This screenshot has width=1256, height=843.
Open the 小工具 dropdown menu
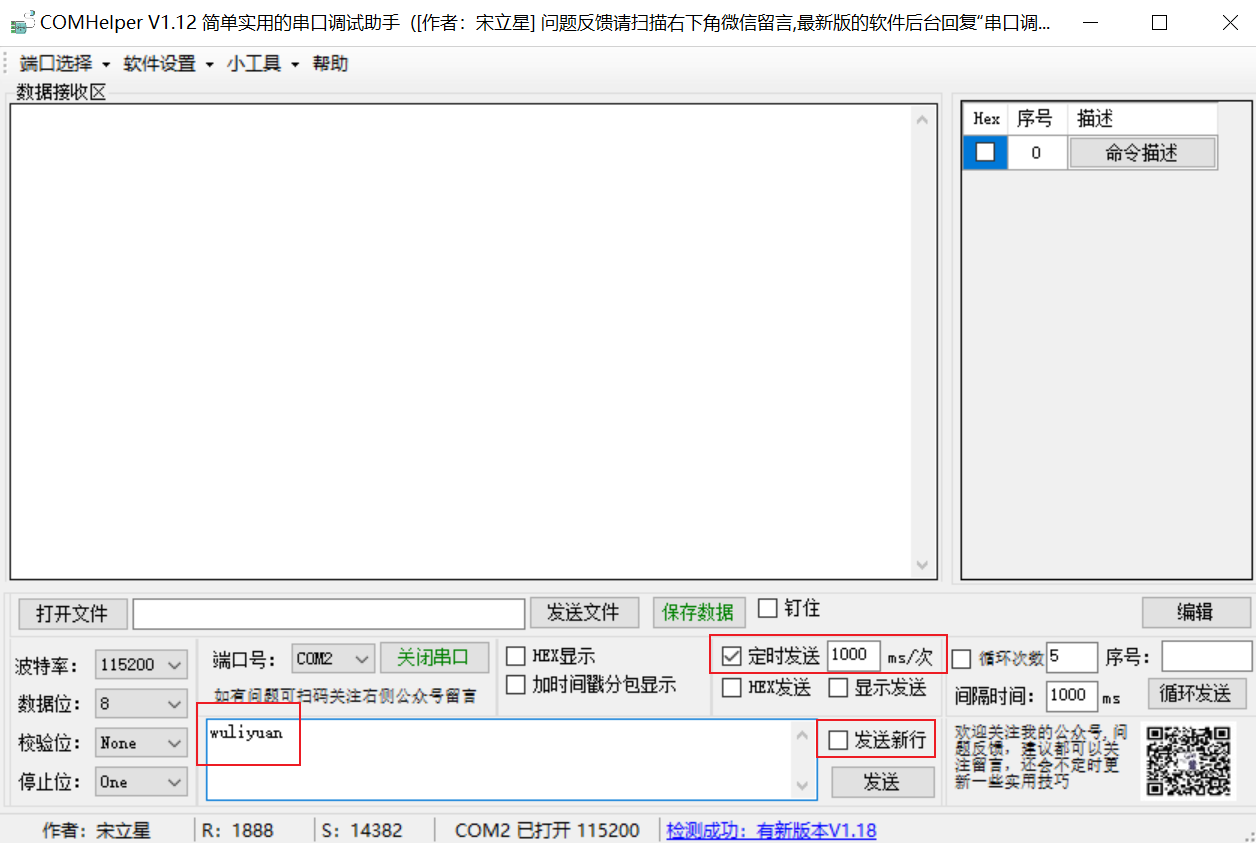point(254,63)
